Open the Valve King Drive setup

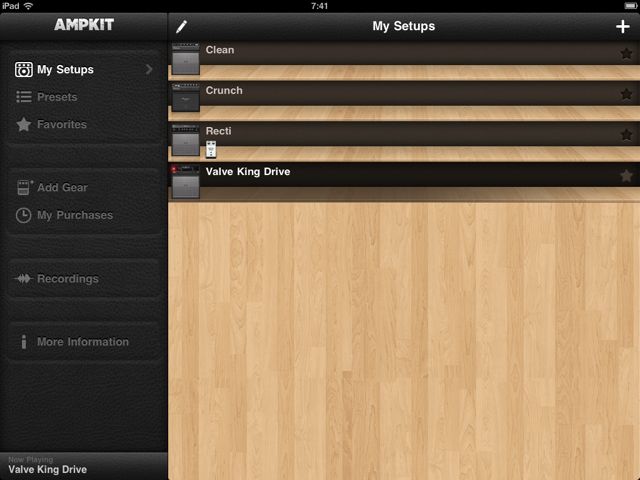tap(404, 182)
